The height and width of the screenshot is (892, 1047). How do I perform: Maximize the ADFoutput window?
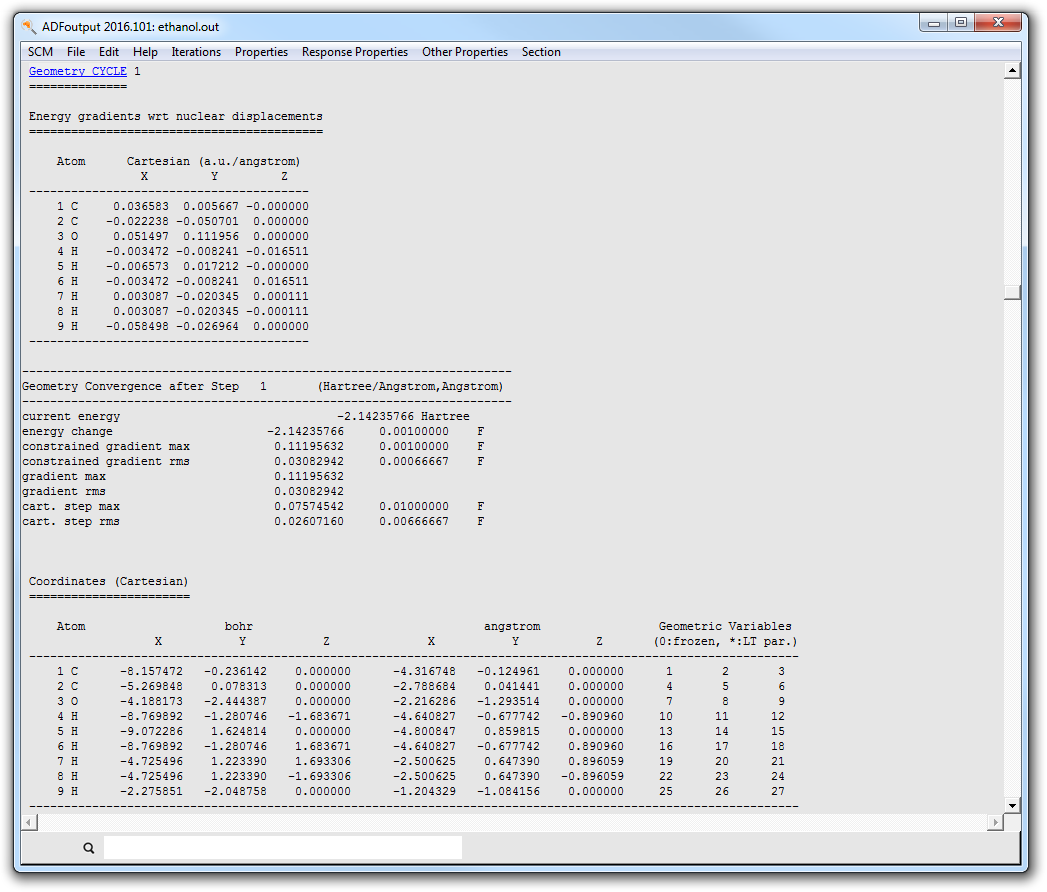961,23
